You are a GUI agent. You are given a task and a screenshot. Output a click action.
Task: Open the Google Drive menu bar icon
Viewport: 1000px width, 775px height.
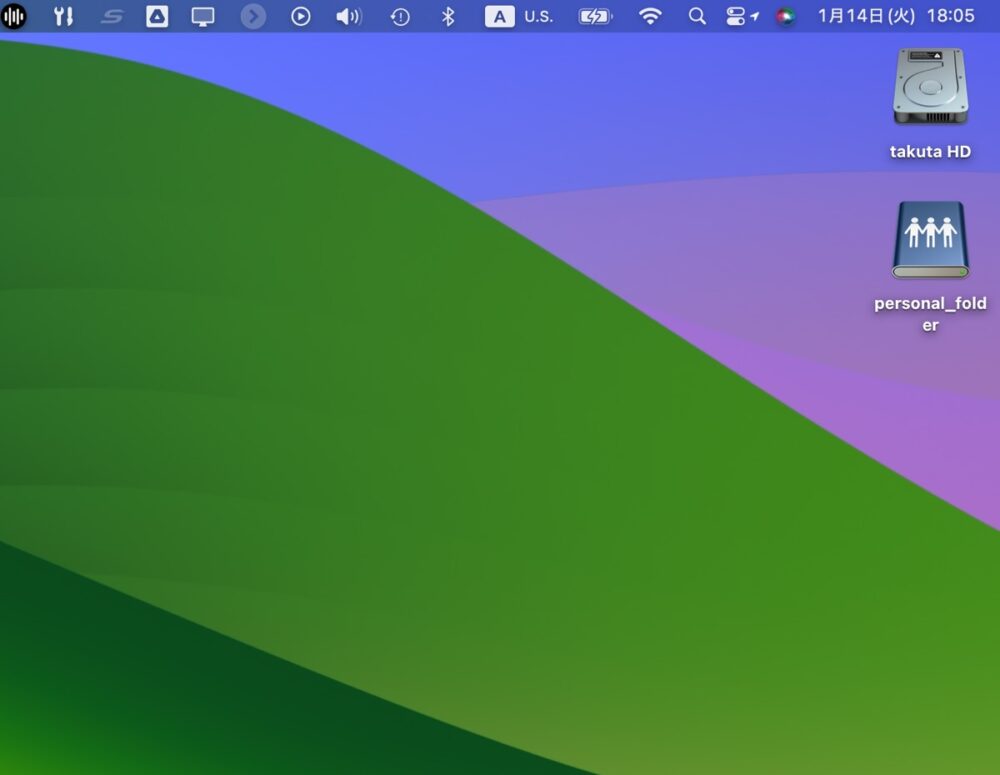point(157,16)
